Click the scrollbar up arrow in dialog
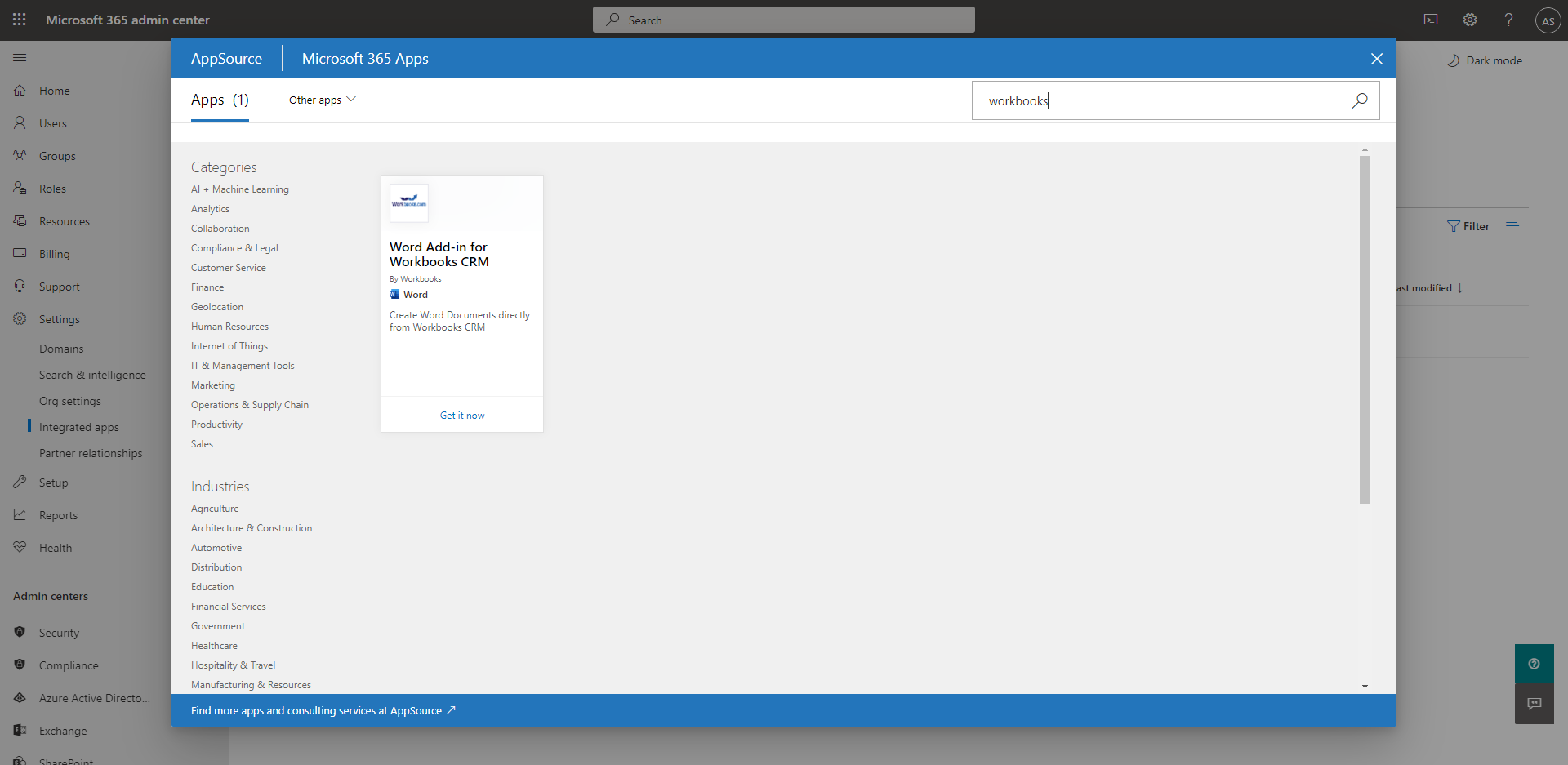1568x765 pixels. tap(1365, 150)
